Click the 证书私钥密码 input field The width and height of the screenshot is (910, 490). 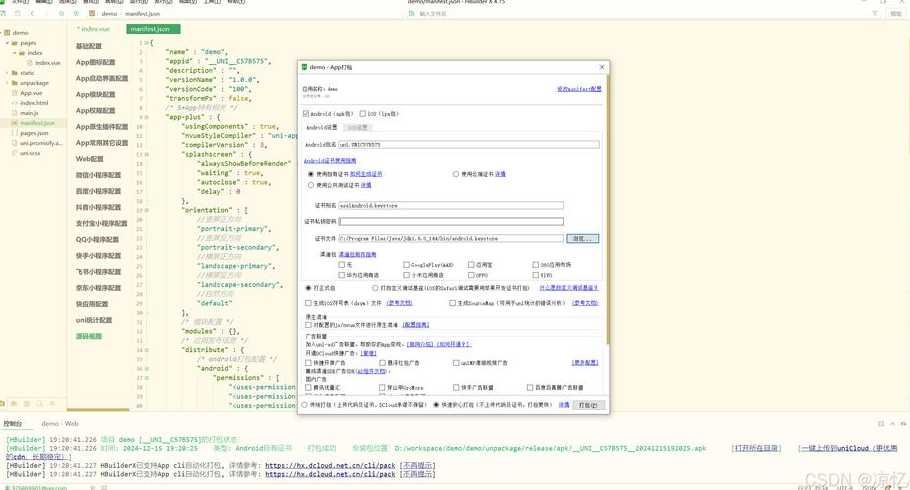(450, 221)
